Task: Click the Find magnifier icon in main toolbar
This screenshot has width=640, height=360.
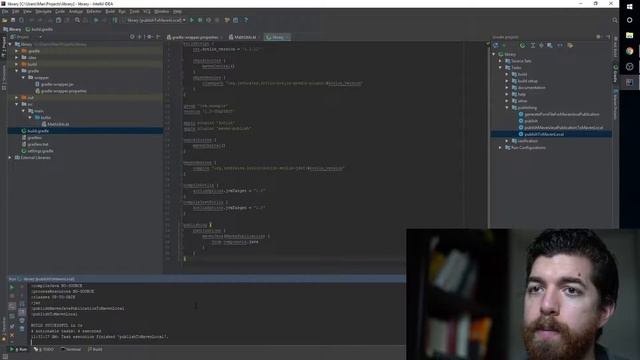Action: [77, 20]
